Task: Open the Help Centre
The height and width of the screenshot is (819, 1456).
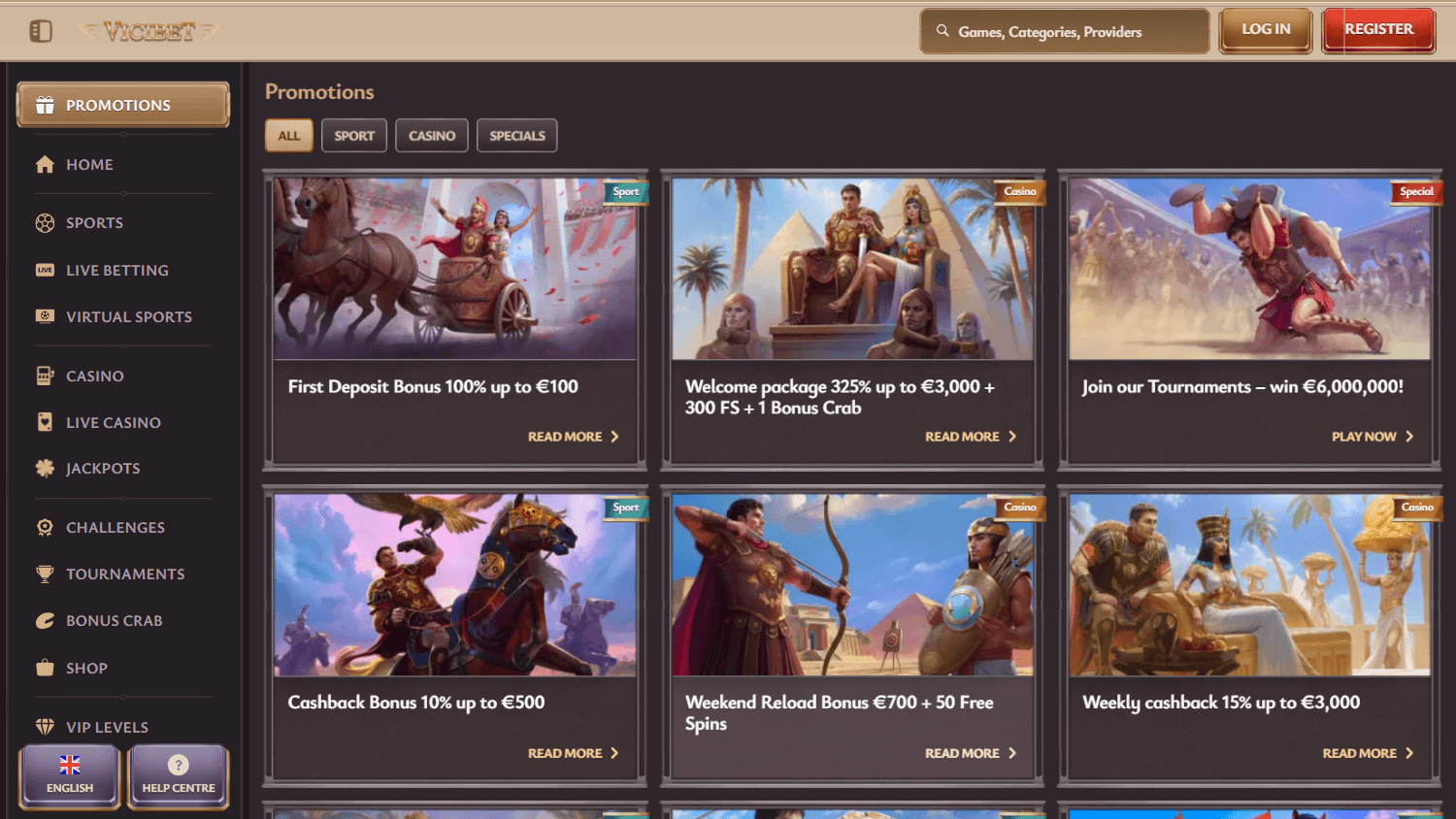Action: click(x=178, y=775)
